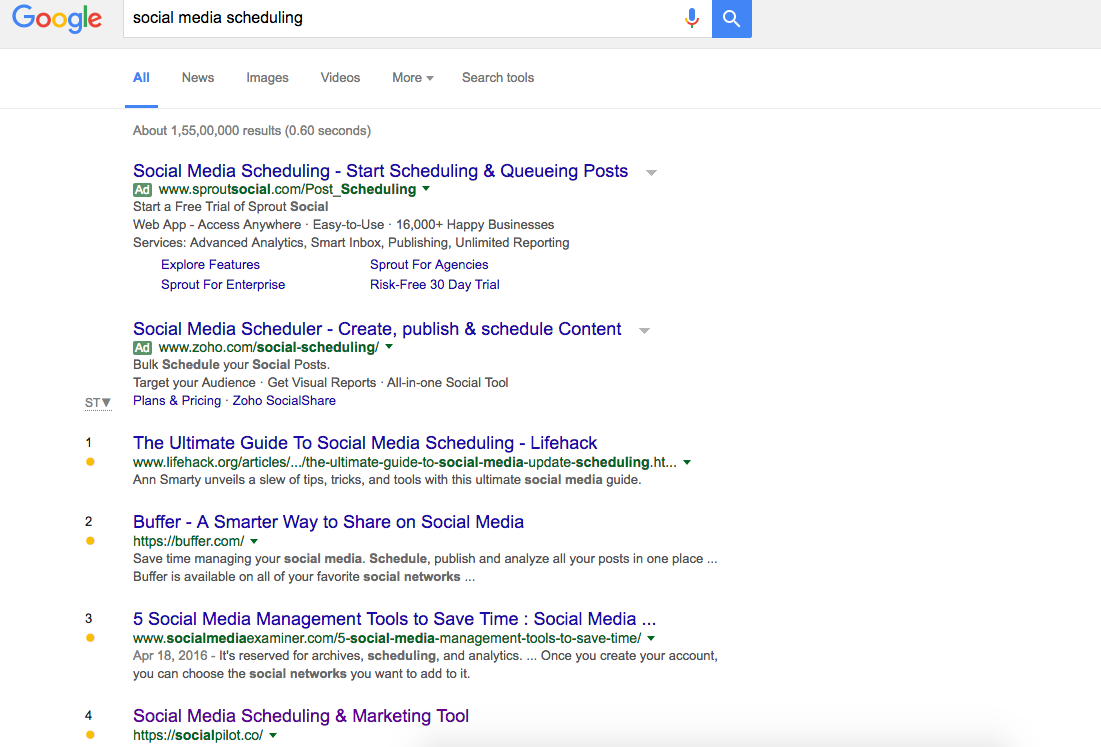Open the Risk-Free 30 Day Trial sitelink
The image size is (1101, 747).
click(435, 284)
